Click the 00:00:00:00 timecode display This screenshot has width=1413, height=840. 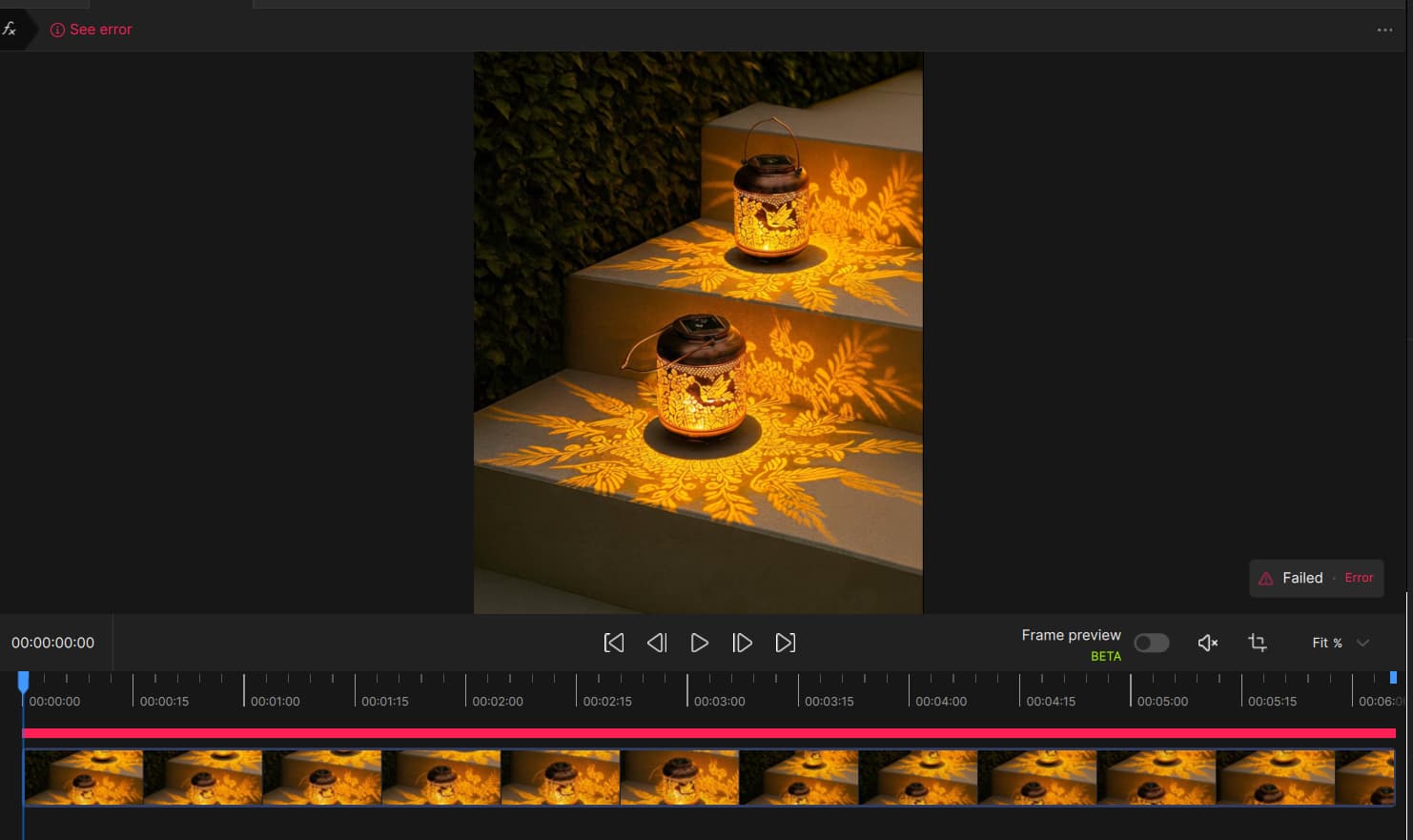pos(52,643)
